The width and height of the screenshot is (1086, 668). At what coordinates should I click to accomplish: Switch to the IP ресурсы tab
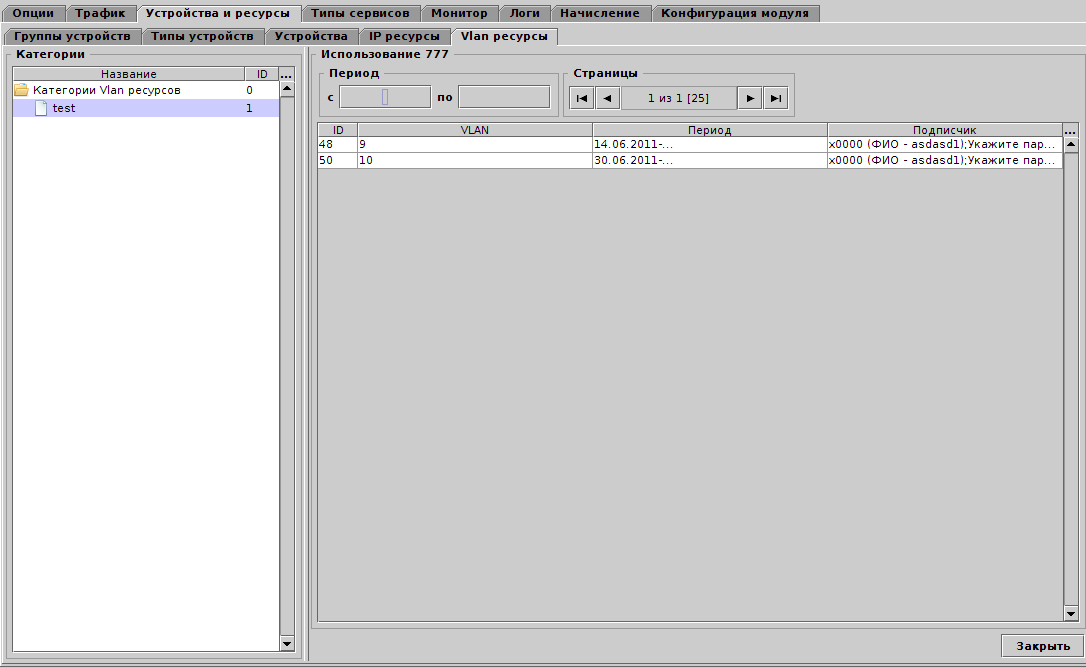[x=404, y=36]
